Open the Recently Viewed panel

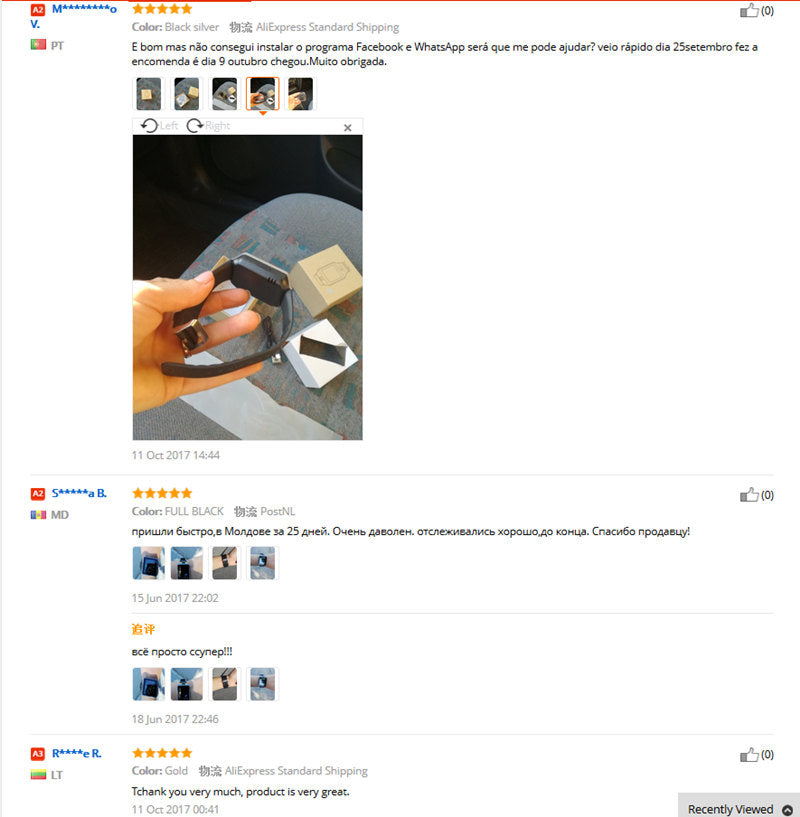pos(739,809)
